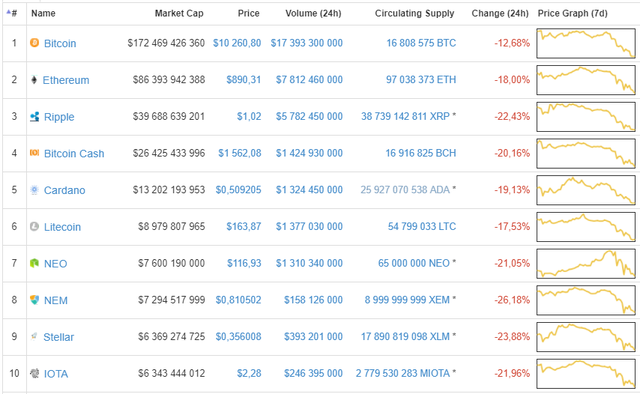Open the Bitcoin 7-day price graph
Screen dimensions: 640x394
pyautogui.click(x=586, y=43)
